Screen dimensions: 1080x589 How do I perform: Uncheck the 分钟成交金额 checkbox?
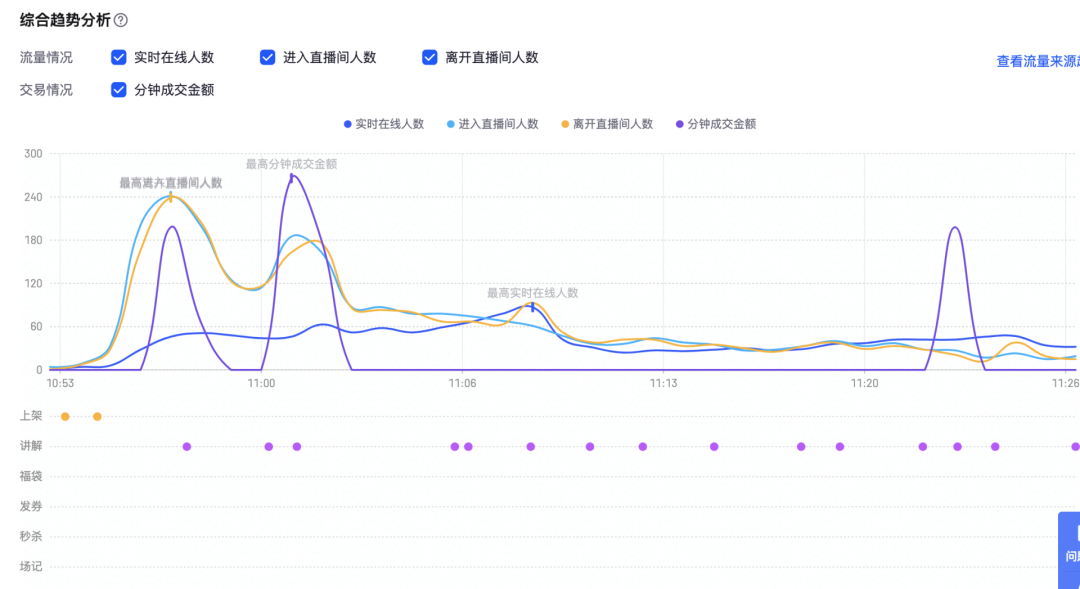(x=119, y=89)
